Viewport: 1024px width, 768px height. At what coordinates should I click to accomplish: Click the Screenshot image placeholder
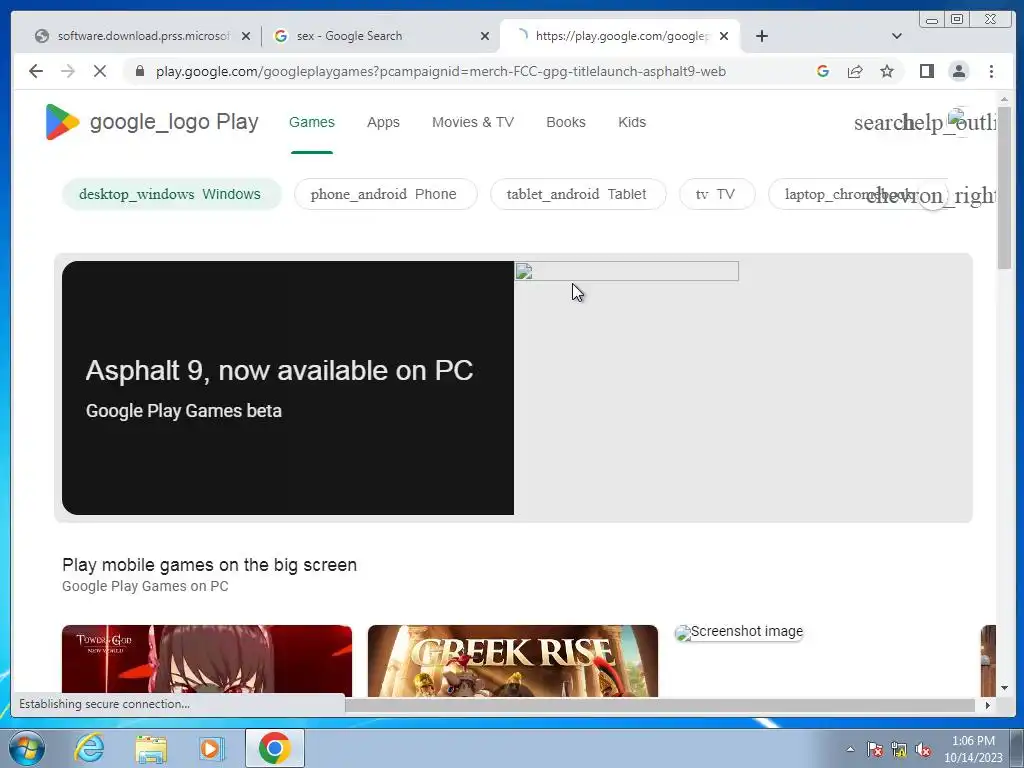(739, 632)
